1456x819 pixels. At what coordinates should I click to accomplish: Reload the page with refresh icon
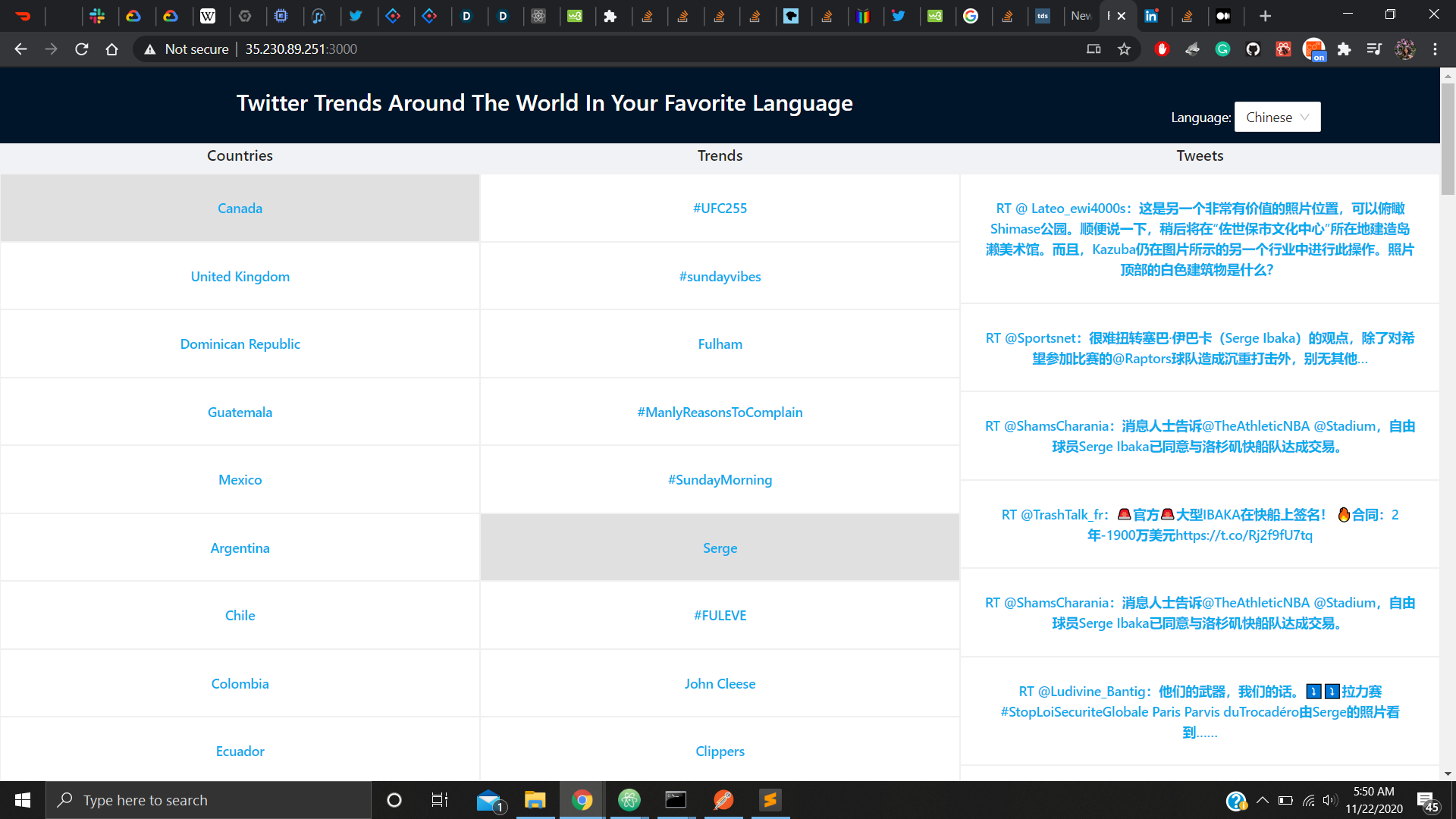(x=82, y=49)
